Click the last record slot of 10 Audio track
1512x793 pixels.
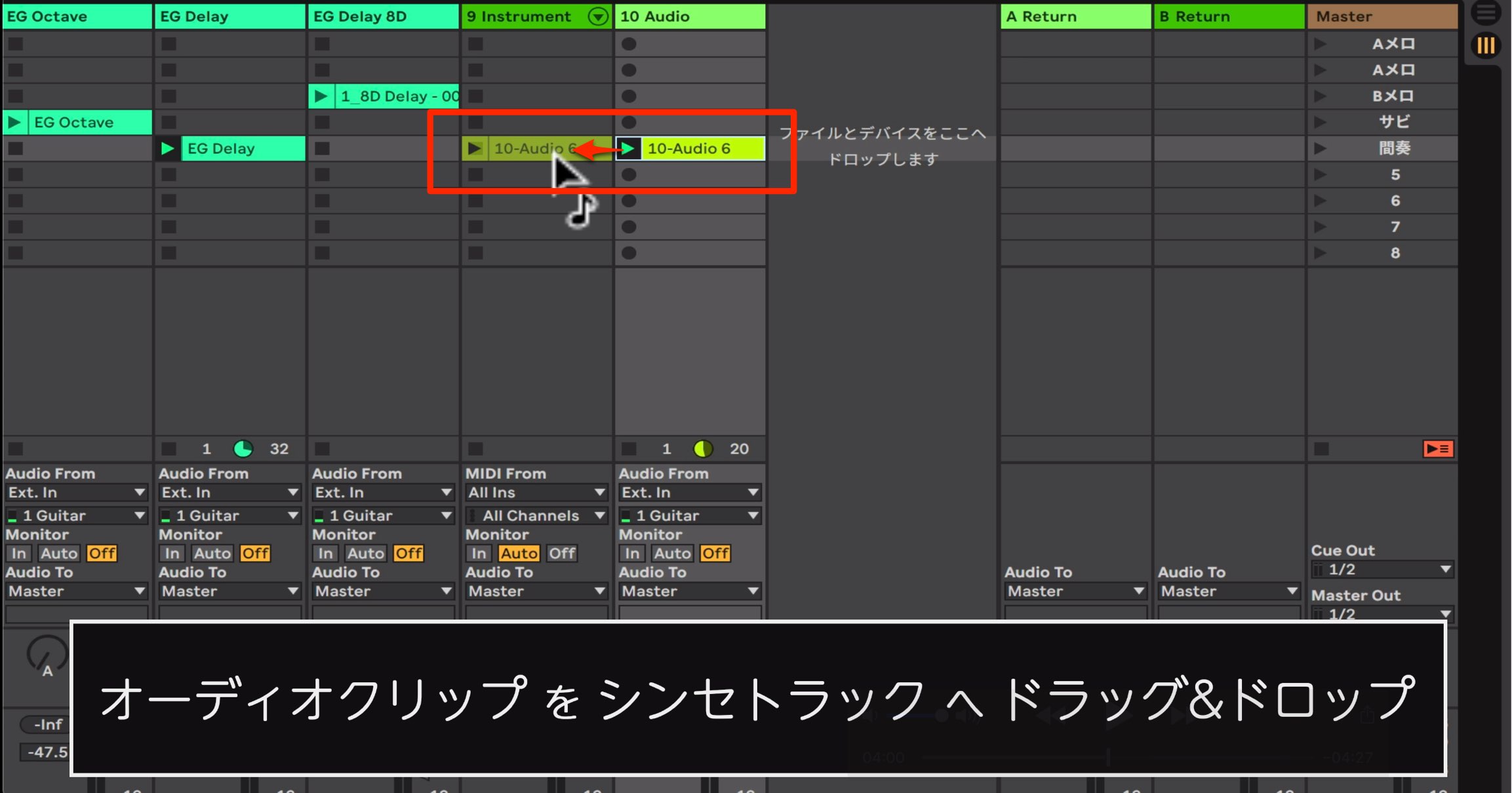pyautogui.click(x=629, y=253)
